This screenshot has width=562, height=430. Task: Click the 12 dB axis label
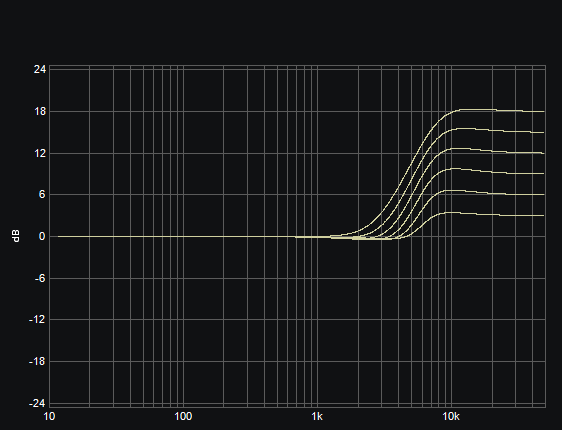pyautogui.click(x=40, y=153)
